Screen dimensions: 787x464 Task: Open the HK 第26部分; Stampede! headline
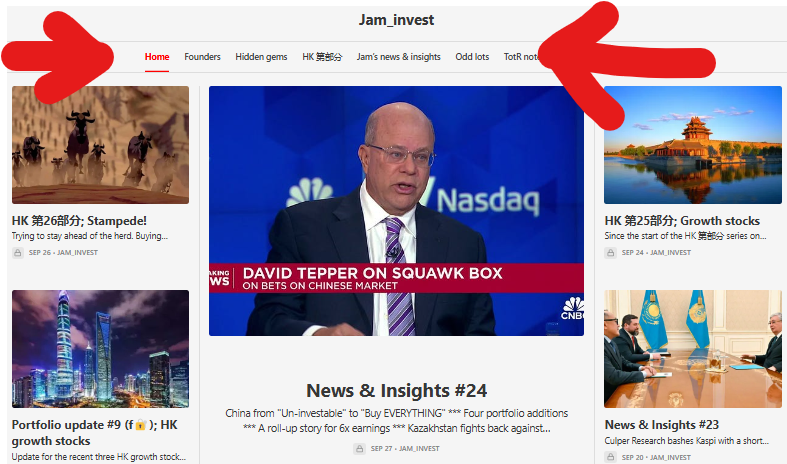tap(79, 220)
